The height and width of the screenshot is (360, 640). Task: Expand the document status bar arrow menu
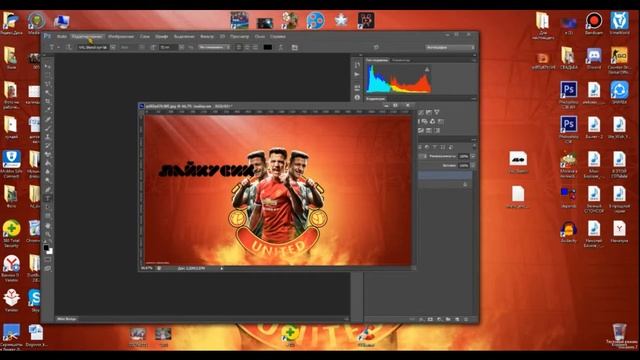coord(222,268)
